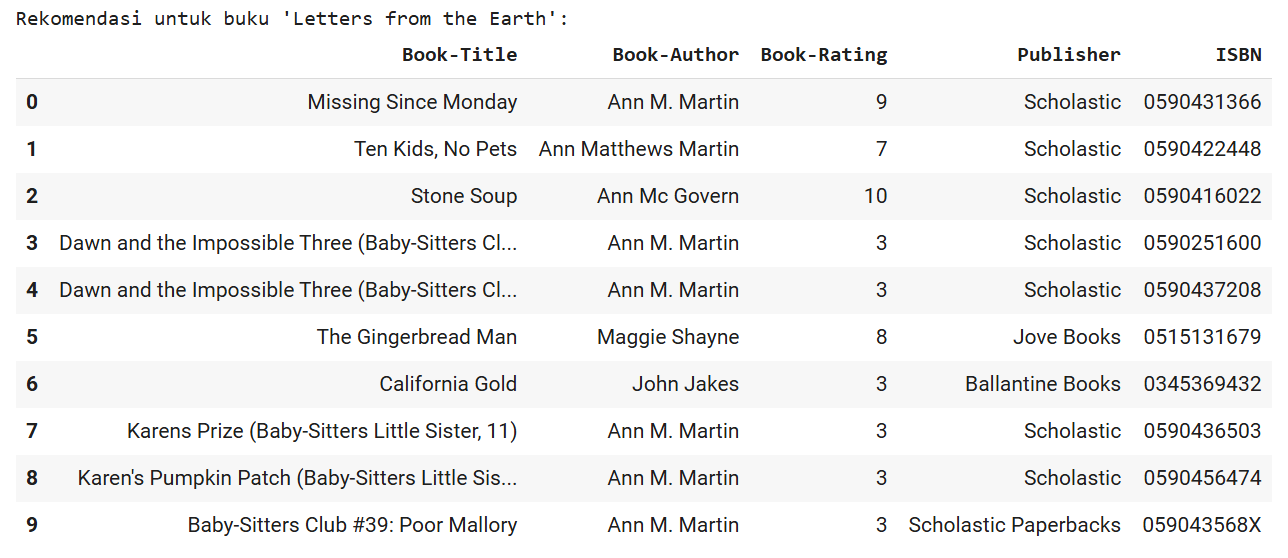The height and width of the screenshot is (558, 1288).
Task: Select author cell 'John Jakes'
Action: pyautogui.click(x=685, y=384)
